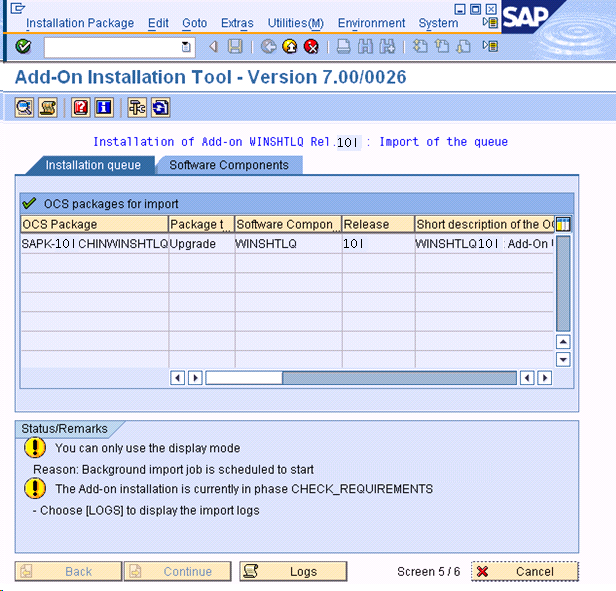Click the red Cancel circle icon
This screenshot has width=616, height=591.
(x=311, y=47)
